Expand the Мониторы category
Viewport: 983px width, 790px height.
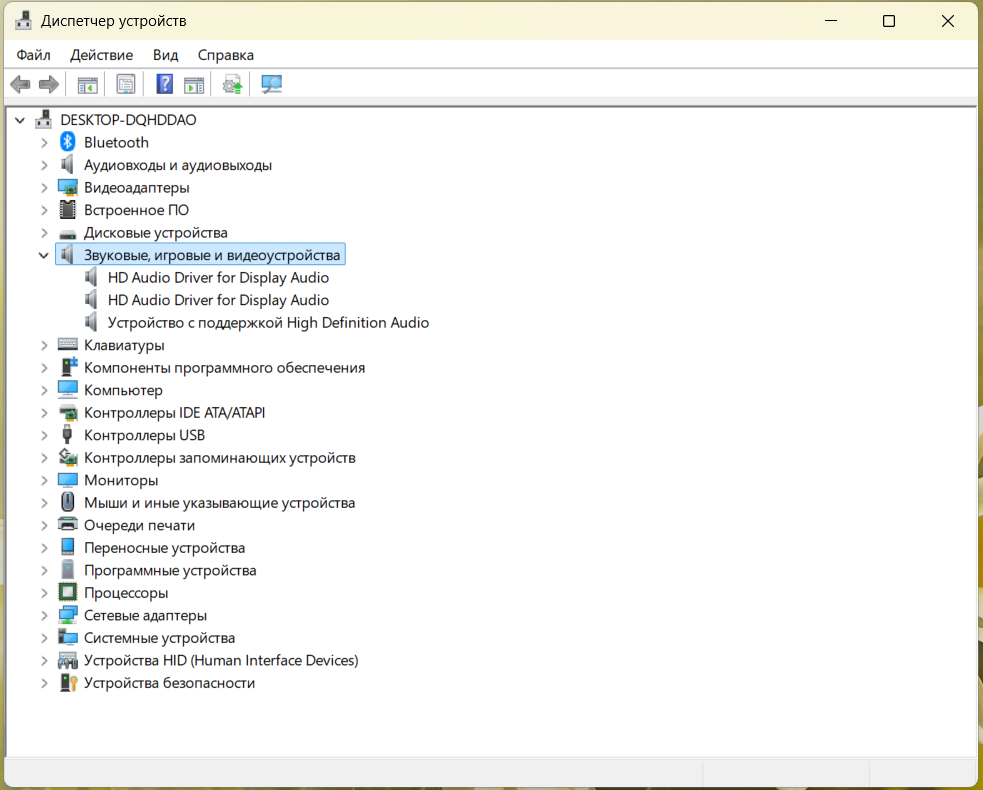tap(44, 480)
